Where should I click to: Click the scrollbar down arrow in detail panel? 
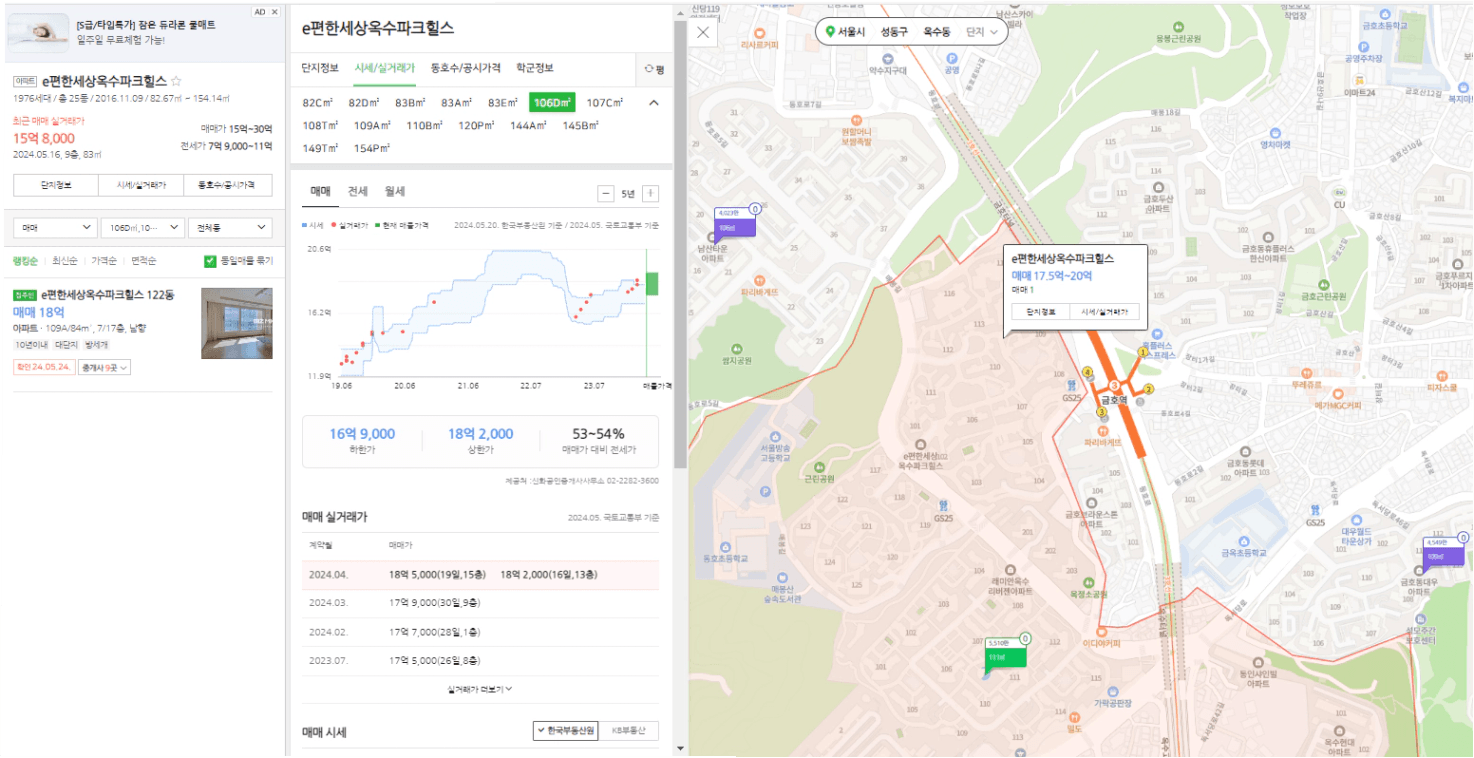tap(680, 749)
